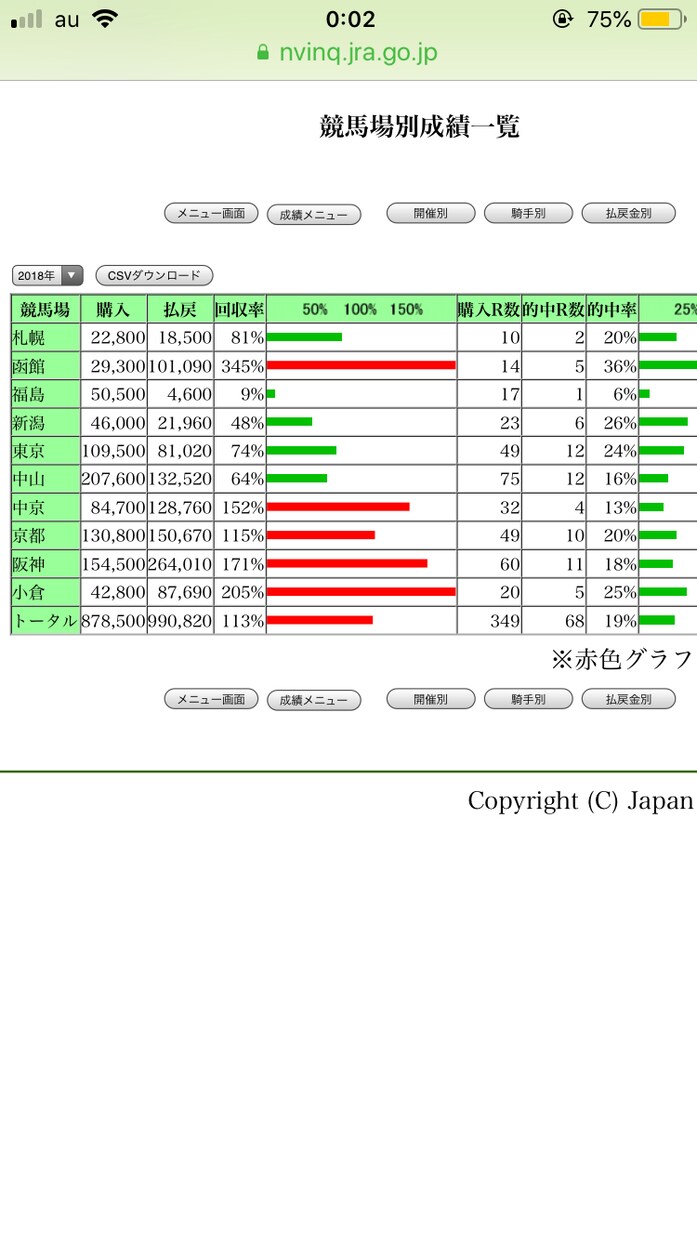Screen dimensions: 697x1240
Task: Click the 購入 column header
Action: (114, 309)
